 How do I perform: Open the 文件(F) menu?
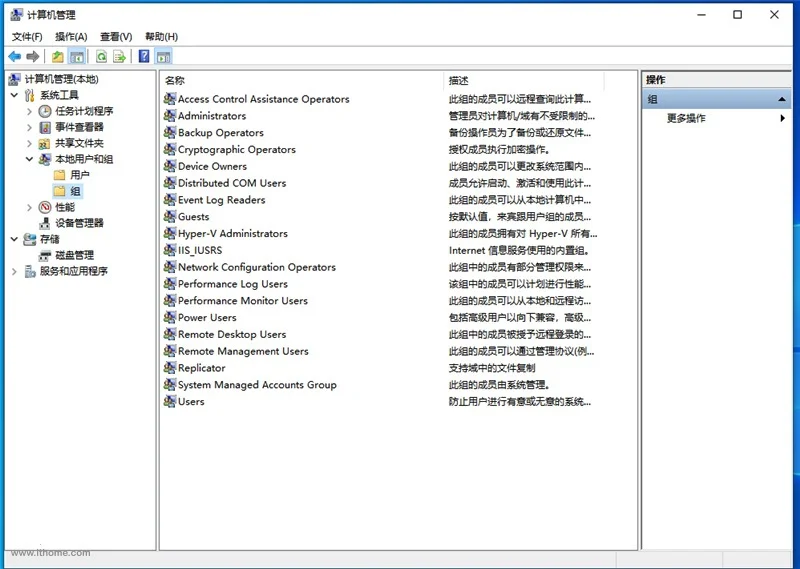pos(27,37)
